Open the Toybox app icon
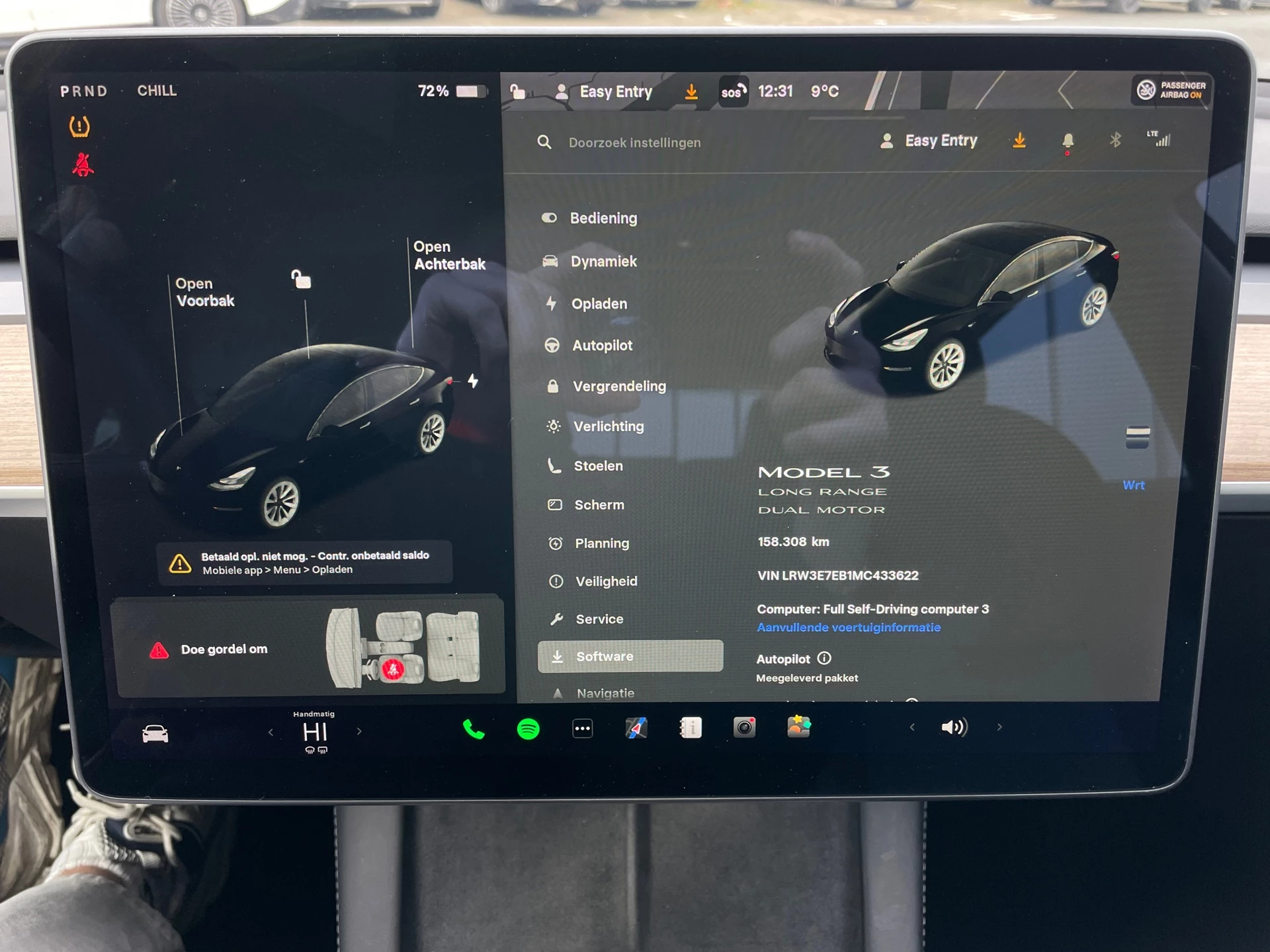1270x952 pixels. (798, 727)
